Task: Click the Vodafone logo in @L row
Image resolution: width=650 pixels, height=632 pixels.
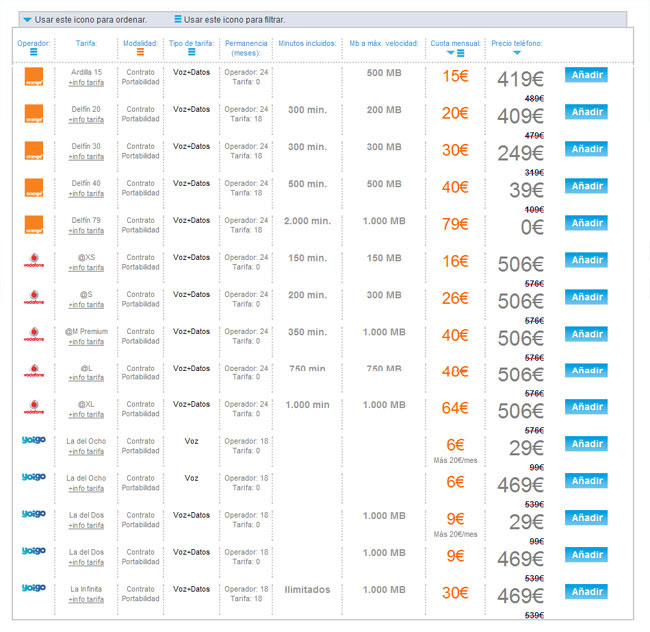Action: [x=34, y=370]
